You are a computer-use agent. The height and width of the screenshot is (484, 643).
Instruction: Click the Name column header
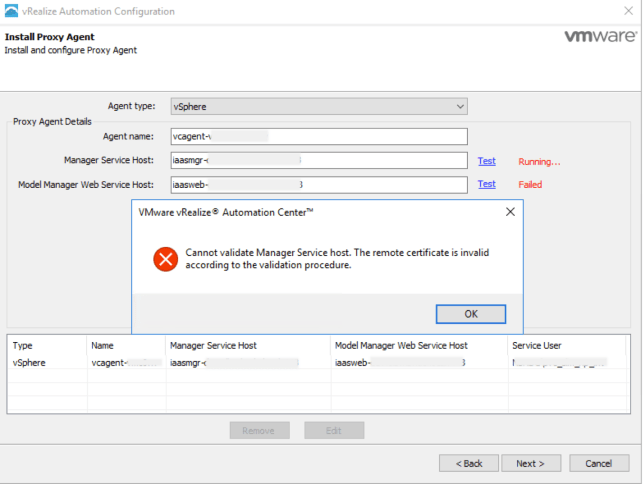coord(126,346)
